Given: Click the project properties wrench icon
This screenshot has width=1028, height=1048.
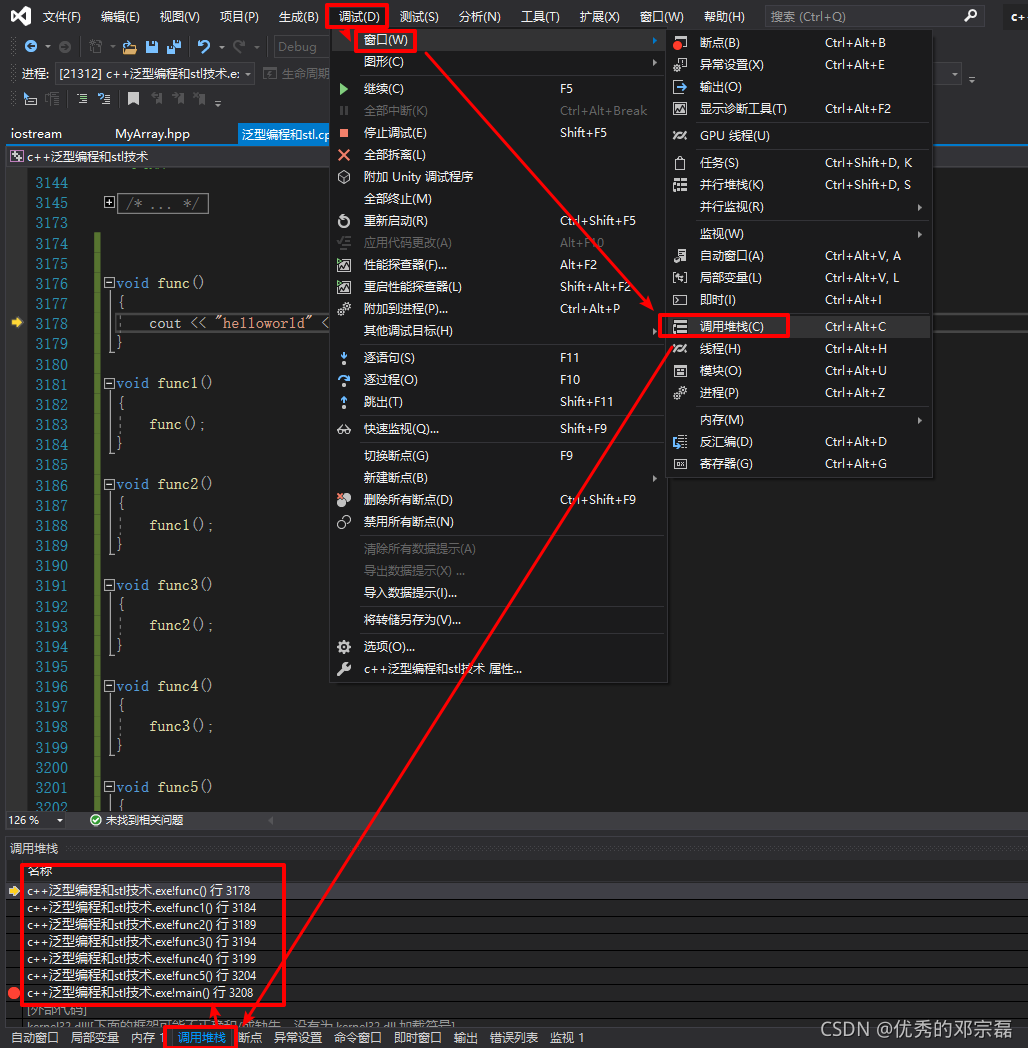Looking at the screenshot, I should pos(344,669).
